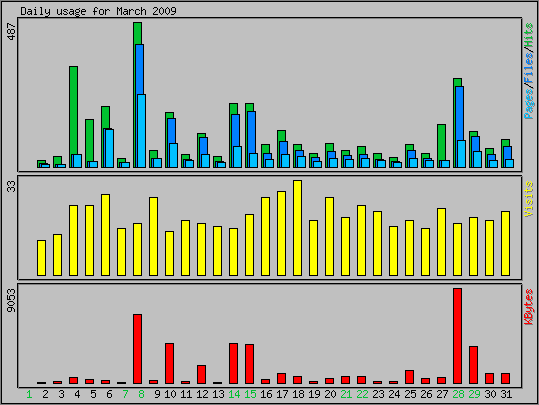Click the tallest red KBytes bar for day 28

(458, 336)
